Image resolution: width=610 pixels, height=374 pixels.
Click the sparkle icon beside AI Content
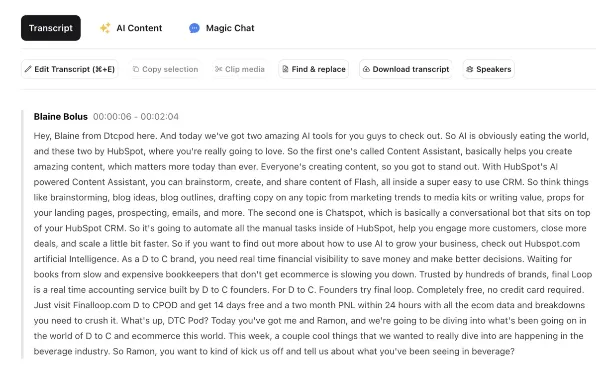(105, 28)
